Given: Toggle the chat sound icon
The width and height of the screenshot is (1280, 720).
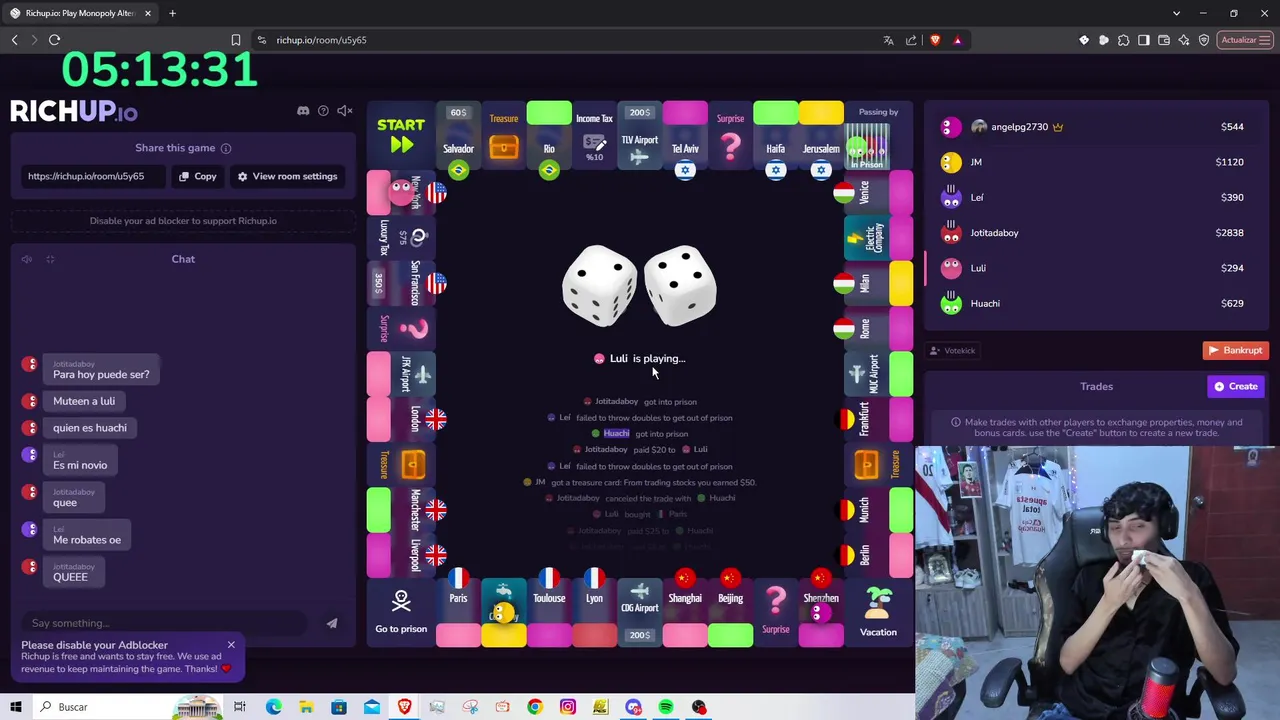Looking at the screenshot, I should pos(27,259).
